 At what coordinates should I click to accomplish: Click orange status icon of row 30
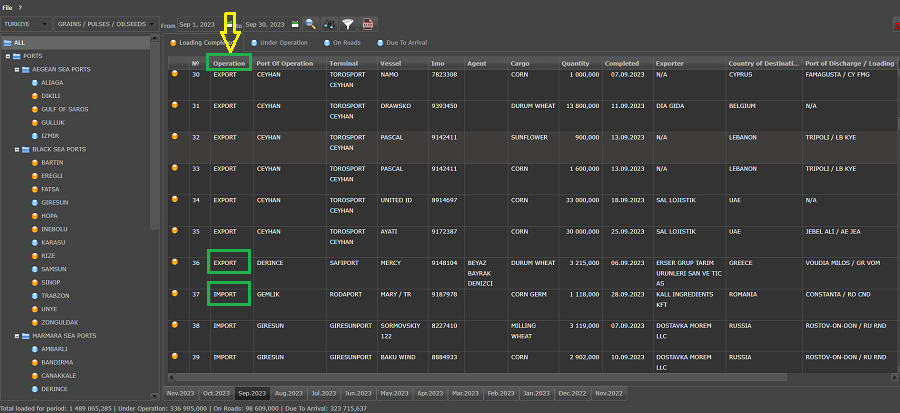174,73
